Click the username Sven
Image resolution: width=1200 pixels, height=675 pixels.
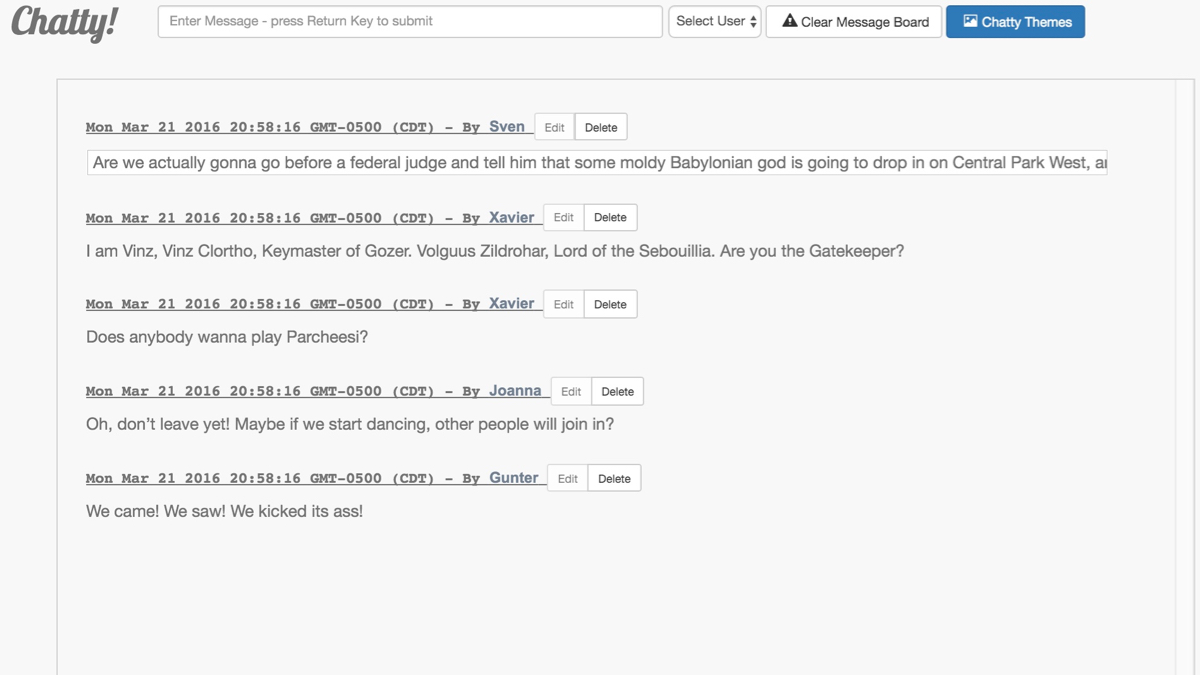(507, 127)
